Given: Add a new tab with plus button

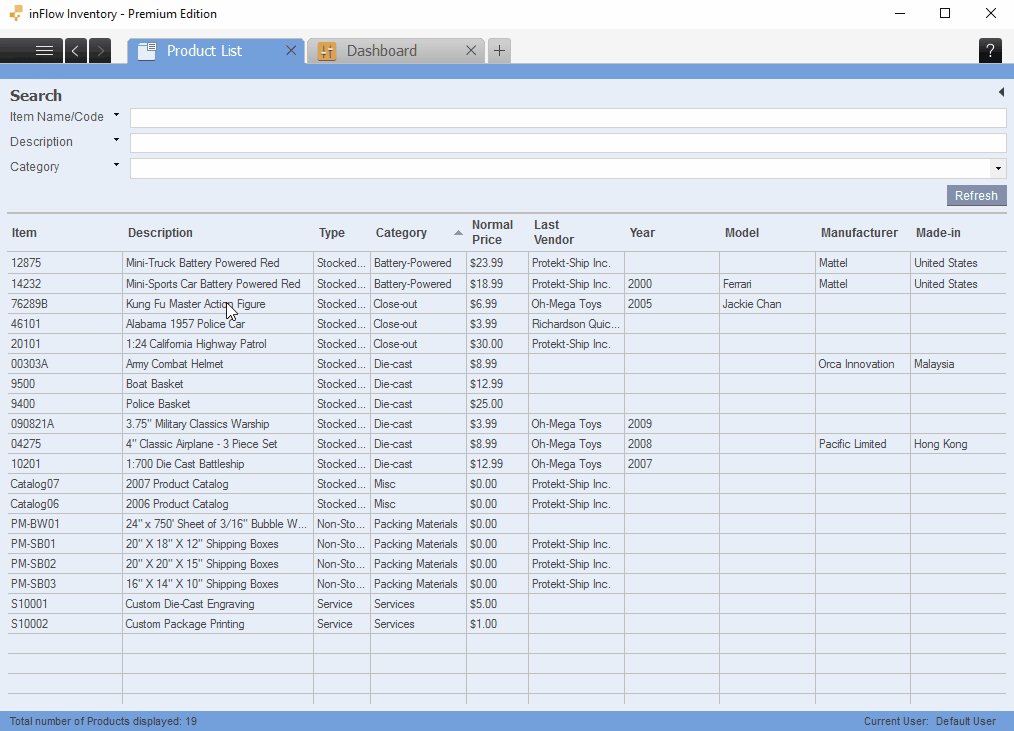Looking at the screenshot, I should [x=499, y=50].
